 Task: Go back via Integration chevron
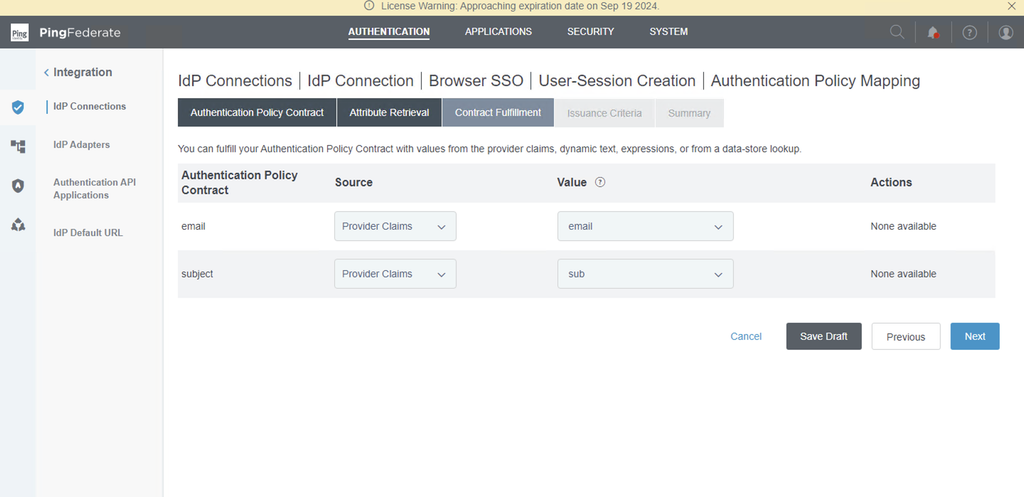point(46,72)
